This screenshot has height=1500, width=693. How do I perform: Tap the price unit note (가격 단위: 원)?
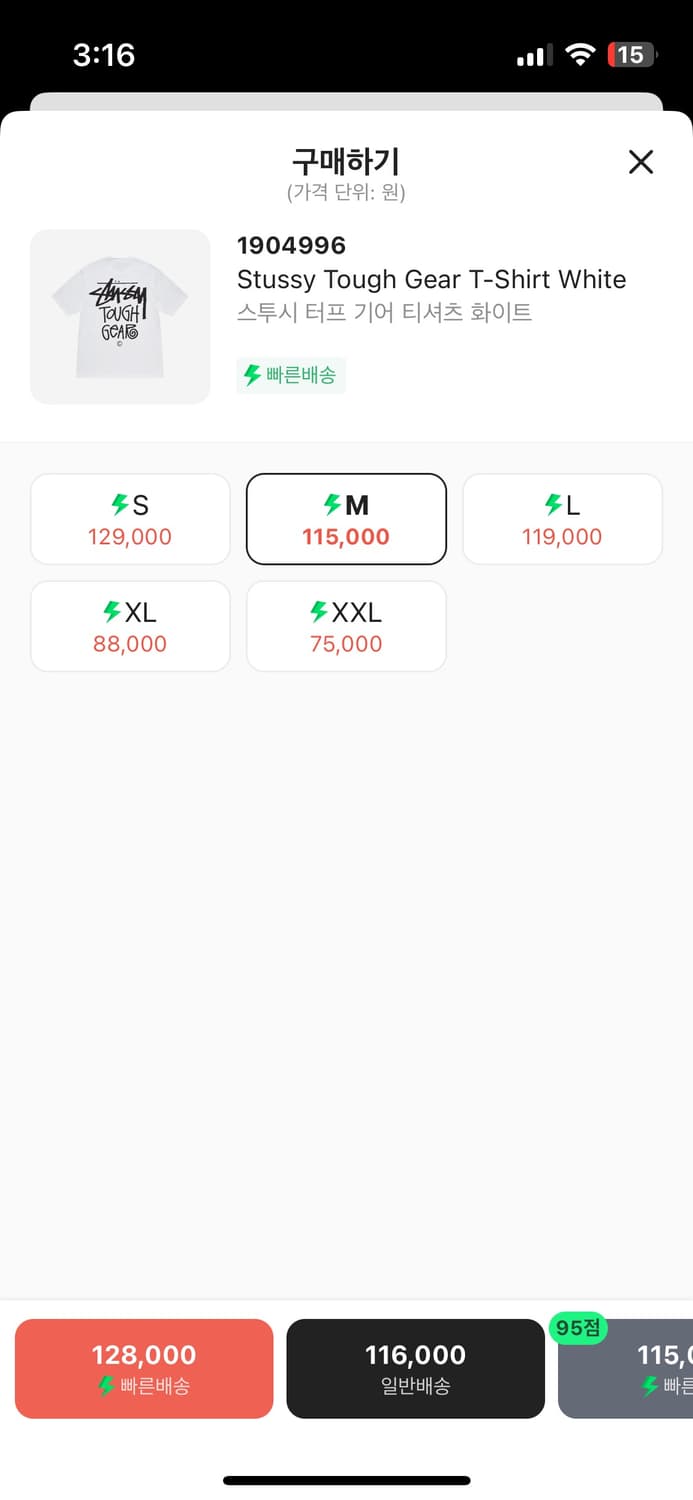(346, 192)
